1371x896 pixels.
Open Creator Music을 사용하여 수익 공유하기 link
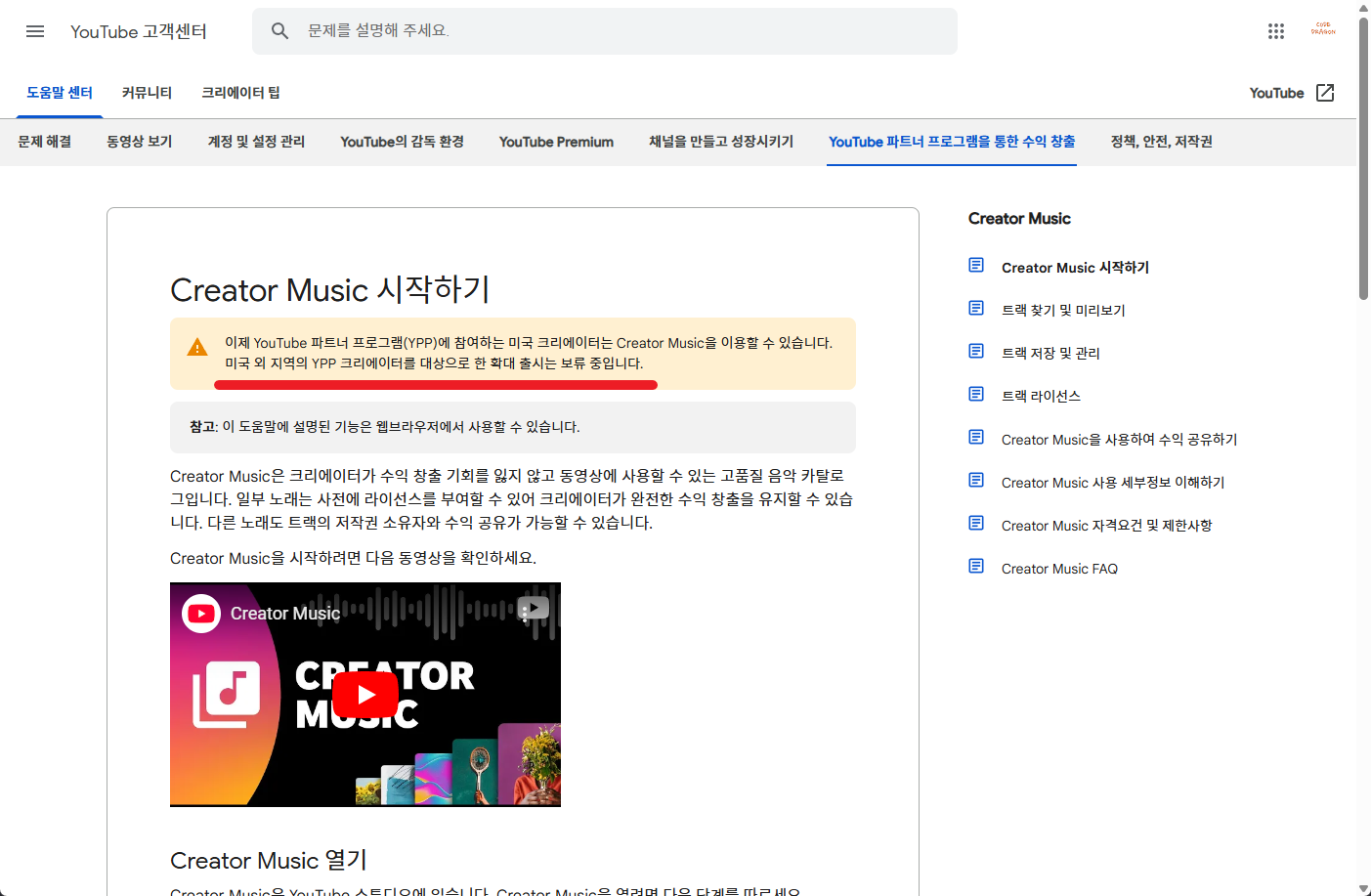point(1119,440)
